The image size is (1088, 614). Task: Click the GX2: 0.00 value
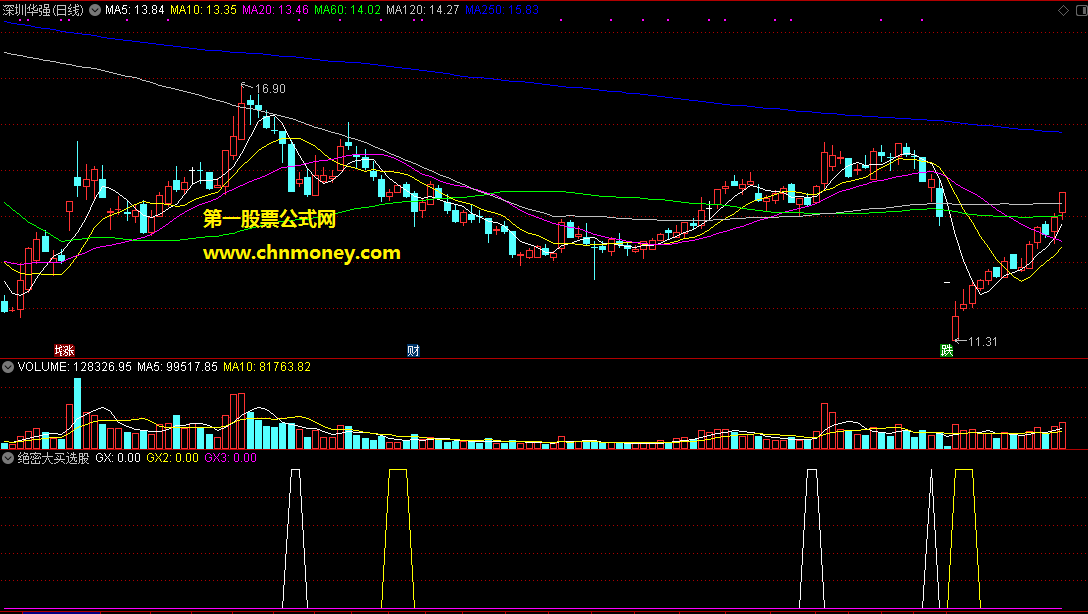(172, 458)
